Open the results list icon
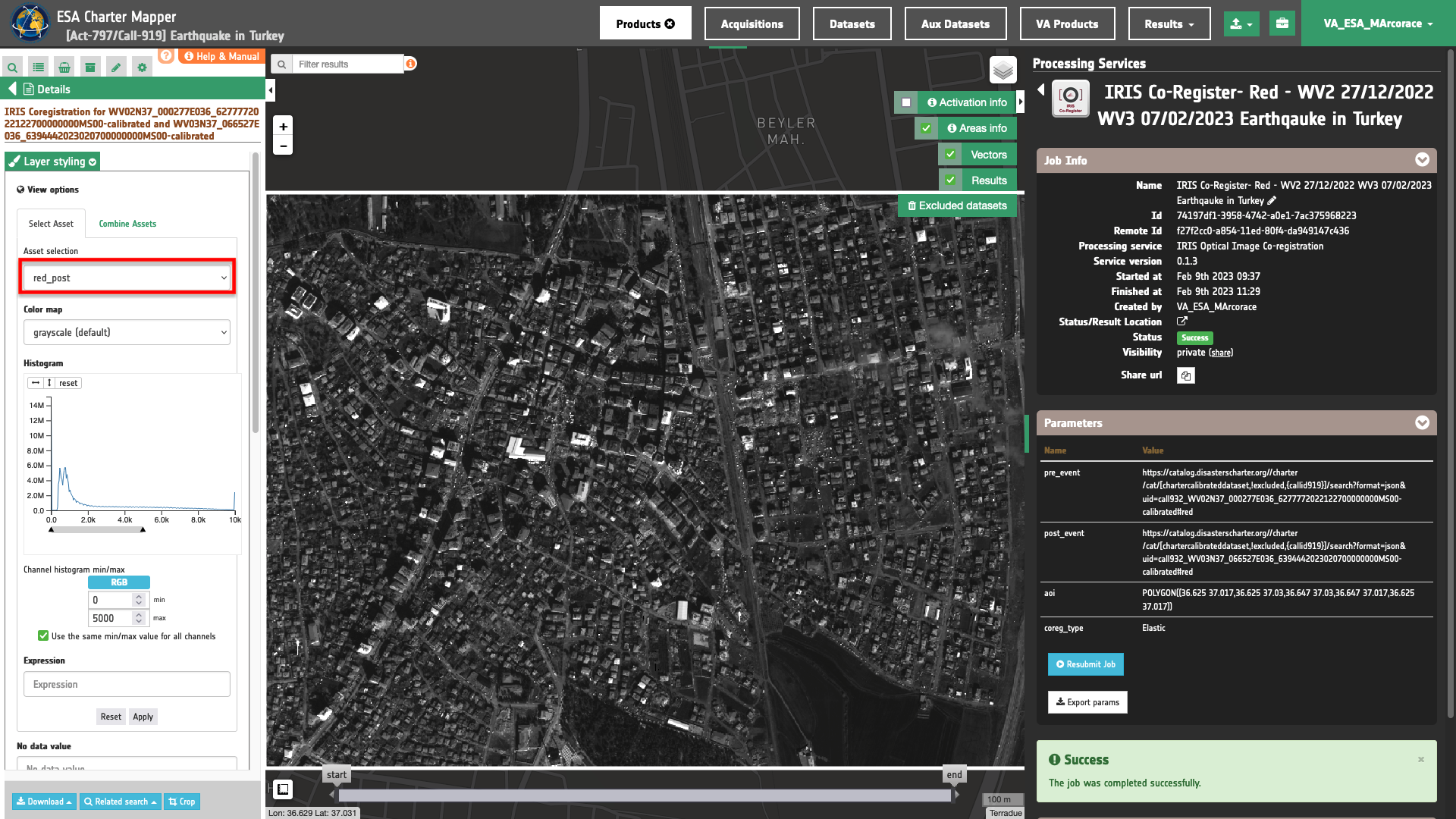Screen dimensions: 1456x819 [39, 67]
